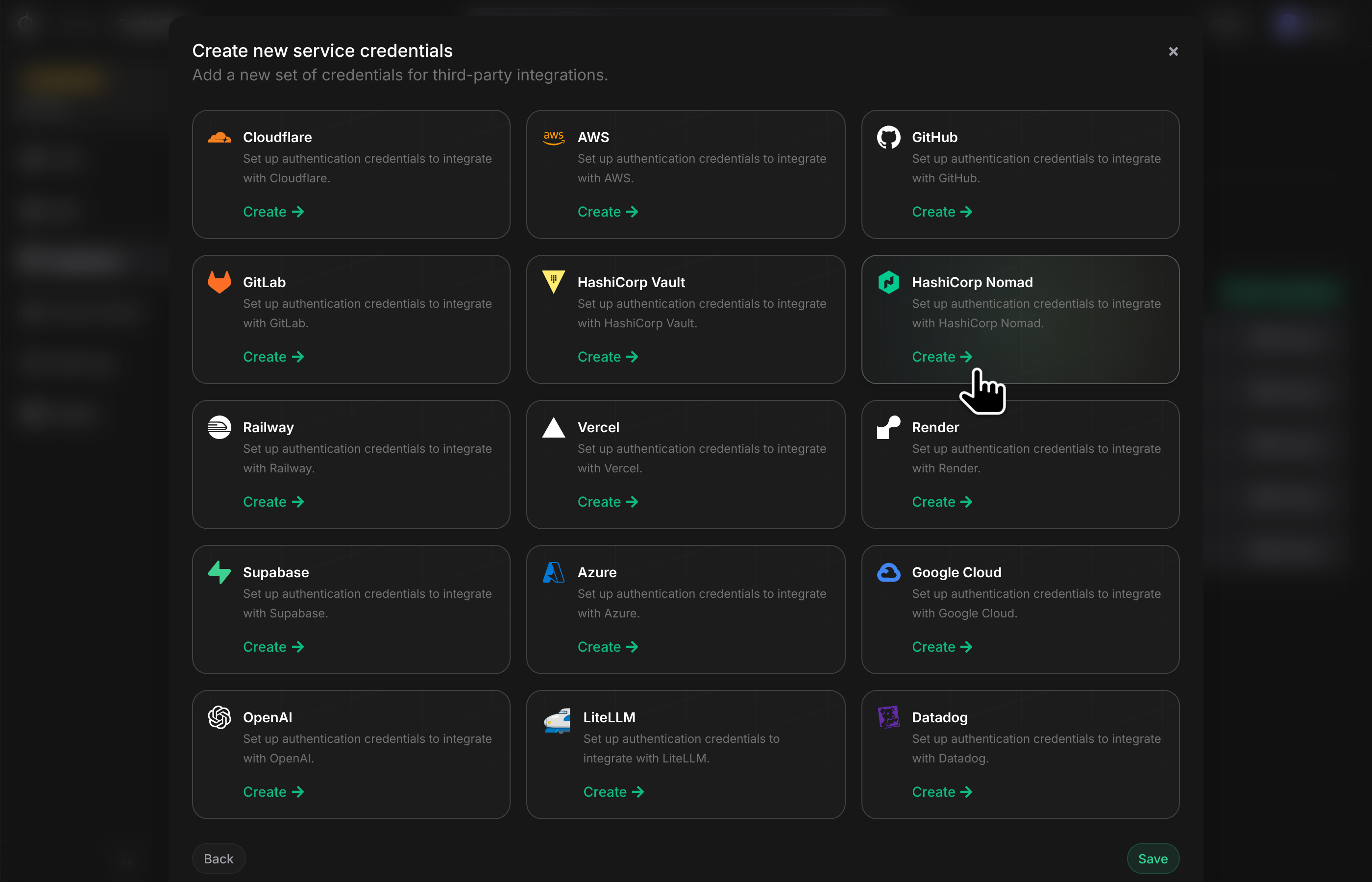
Task: Click the Google Cloud logo icon
Action: [889, 572]
